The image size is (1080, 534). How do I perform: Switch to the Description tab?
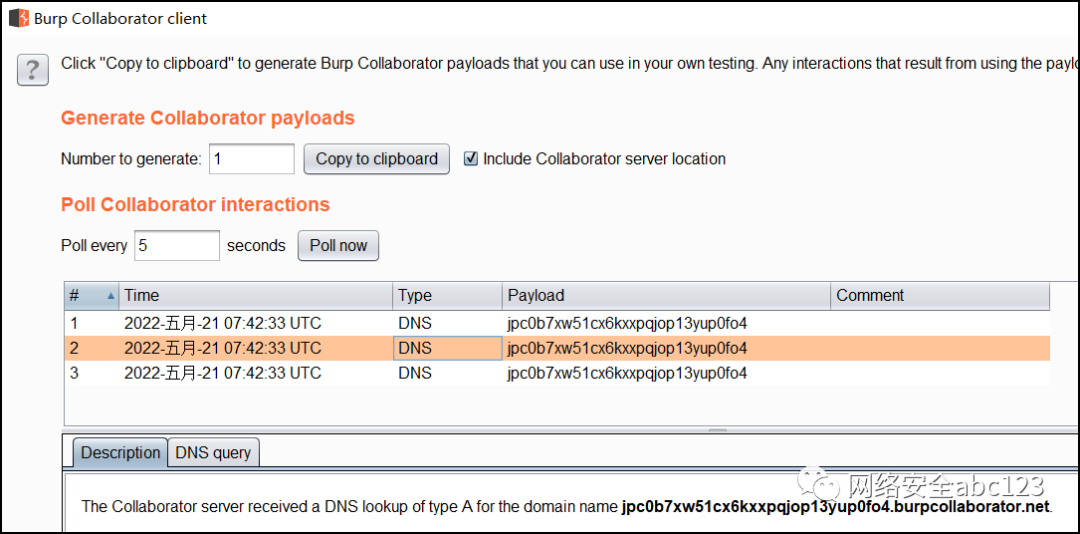121,453
